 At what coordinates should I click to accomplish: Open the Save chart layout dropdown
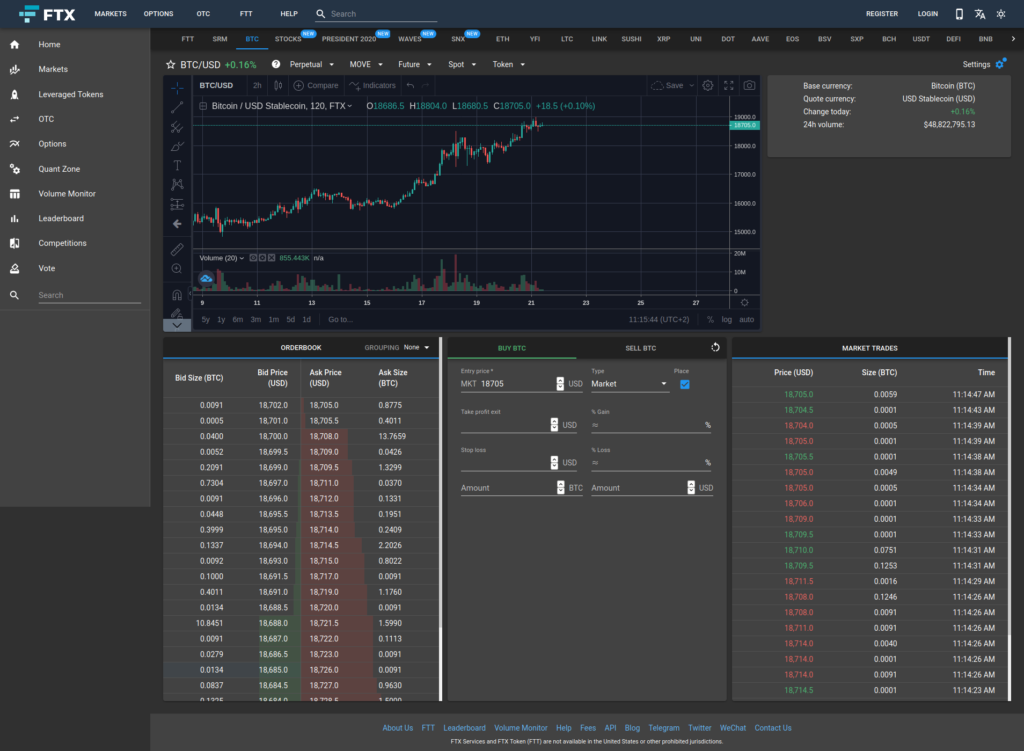(x=692, y=86)
